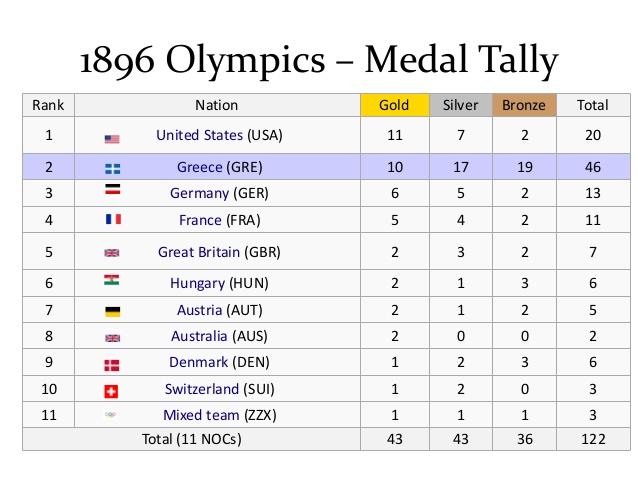This screenshot has width=638, height=479.
Task: Click the France flag icon
Action: point(112,219)
